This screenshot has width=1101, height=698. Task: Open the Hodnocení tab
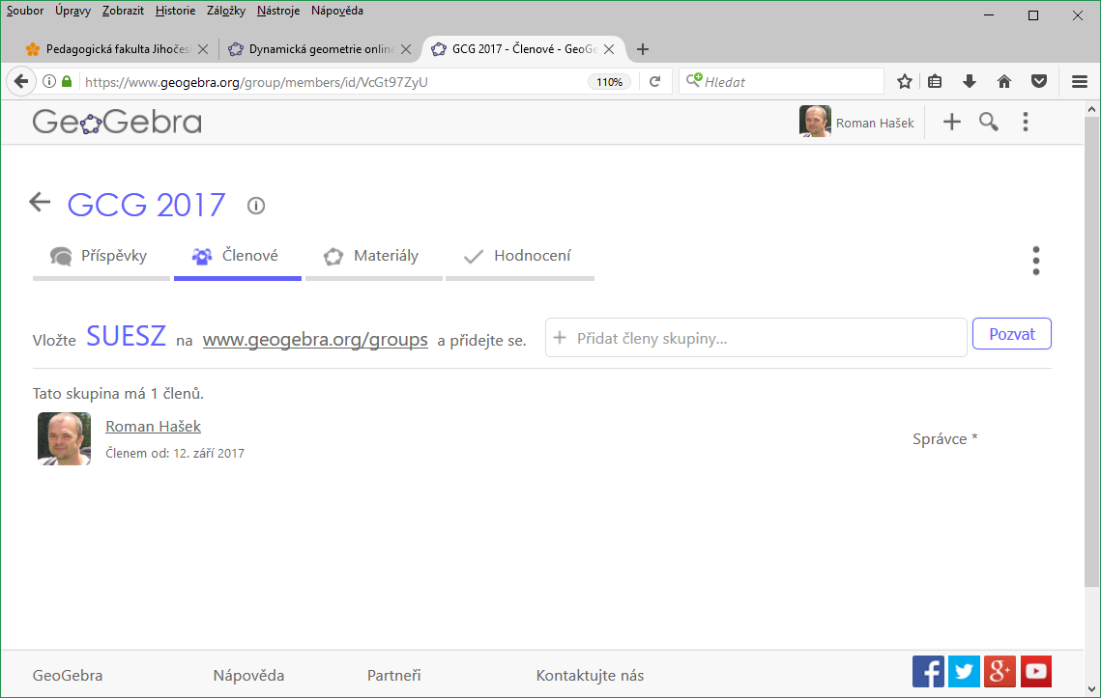[520, 261]
